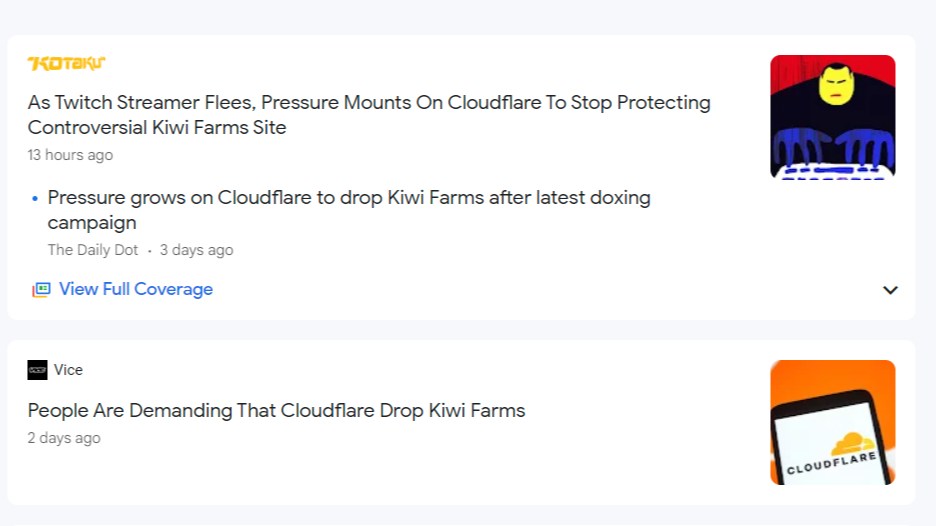Open the orange Cloudflare phone thumbnail

click(833, 422)
